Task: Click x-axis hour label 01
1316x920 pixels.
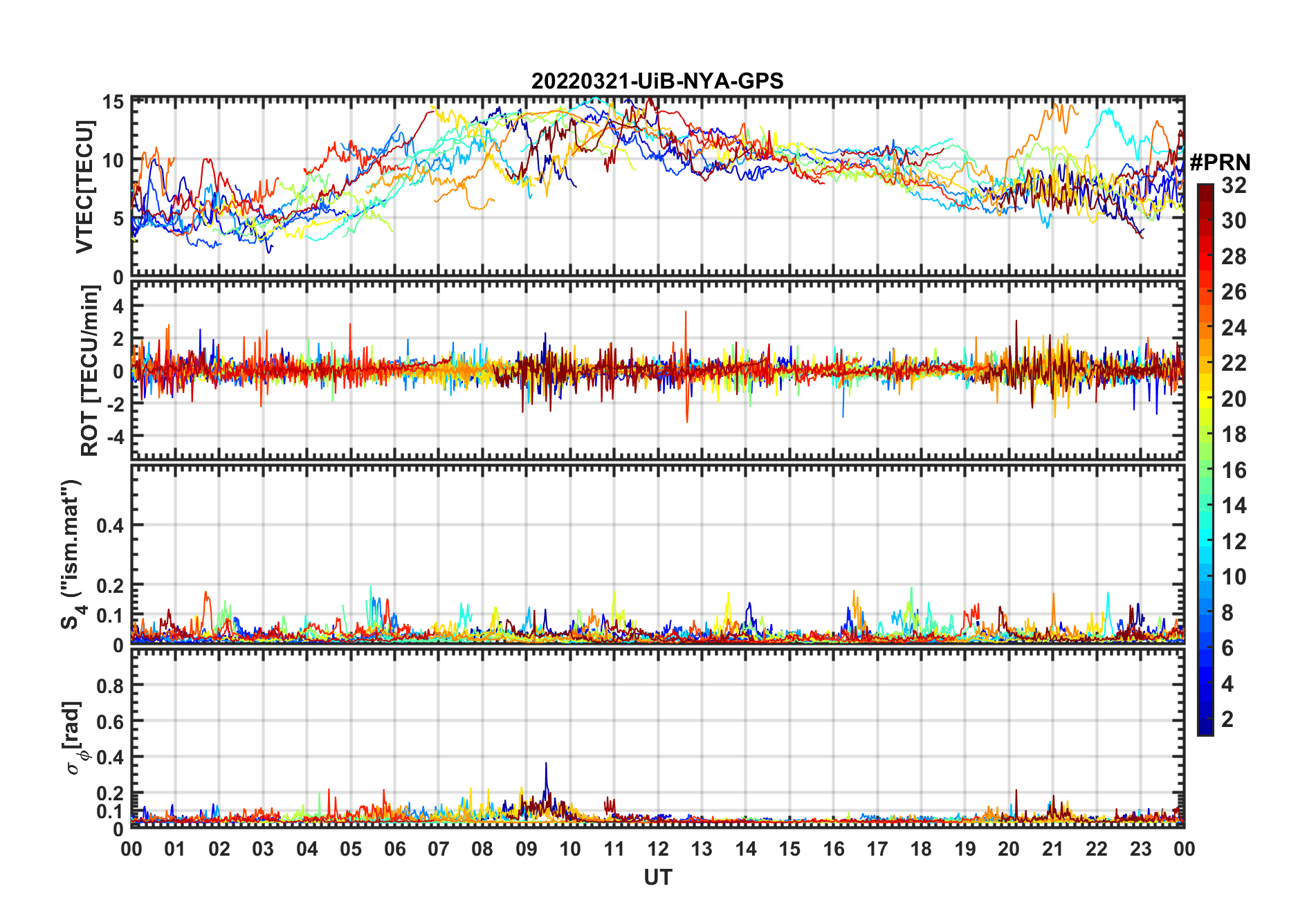Action: [175, 849]
